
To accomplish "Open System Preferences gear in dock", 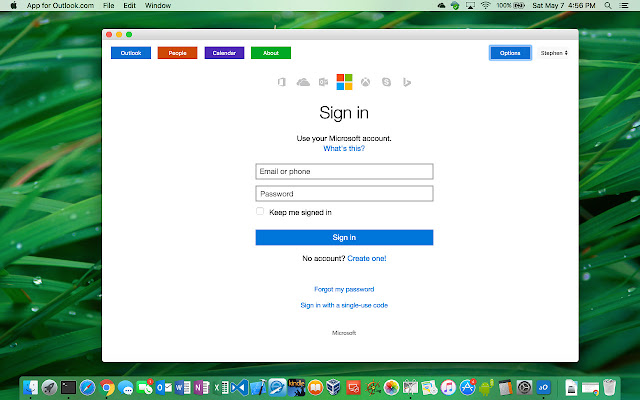I will pos(524,387).
